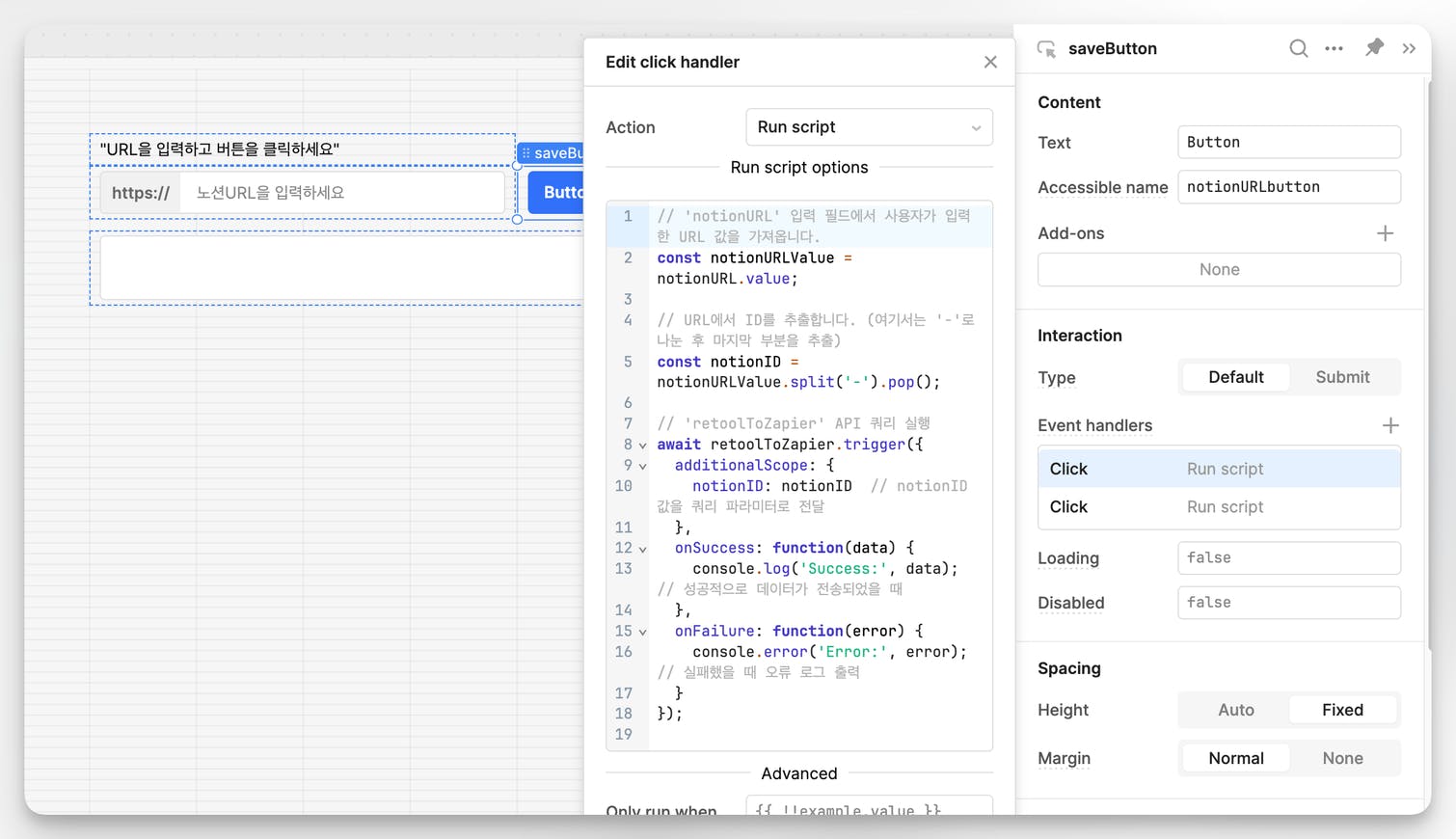Collapse the inspector with double chevron icon
Screen dimensions: 1456x839
click(x=1409, y=48)
